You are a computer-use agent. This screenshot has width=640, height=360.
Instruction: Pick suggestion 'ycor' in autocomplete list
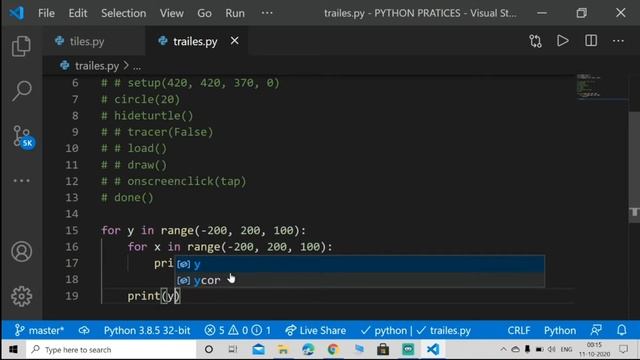coord(360,280)
